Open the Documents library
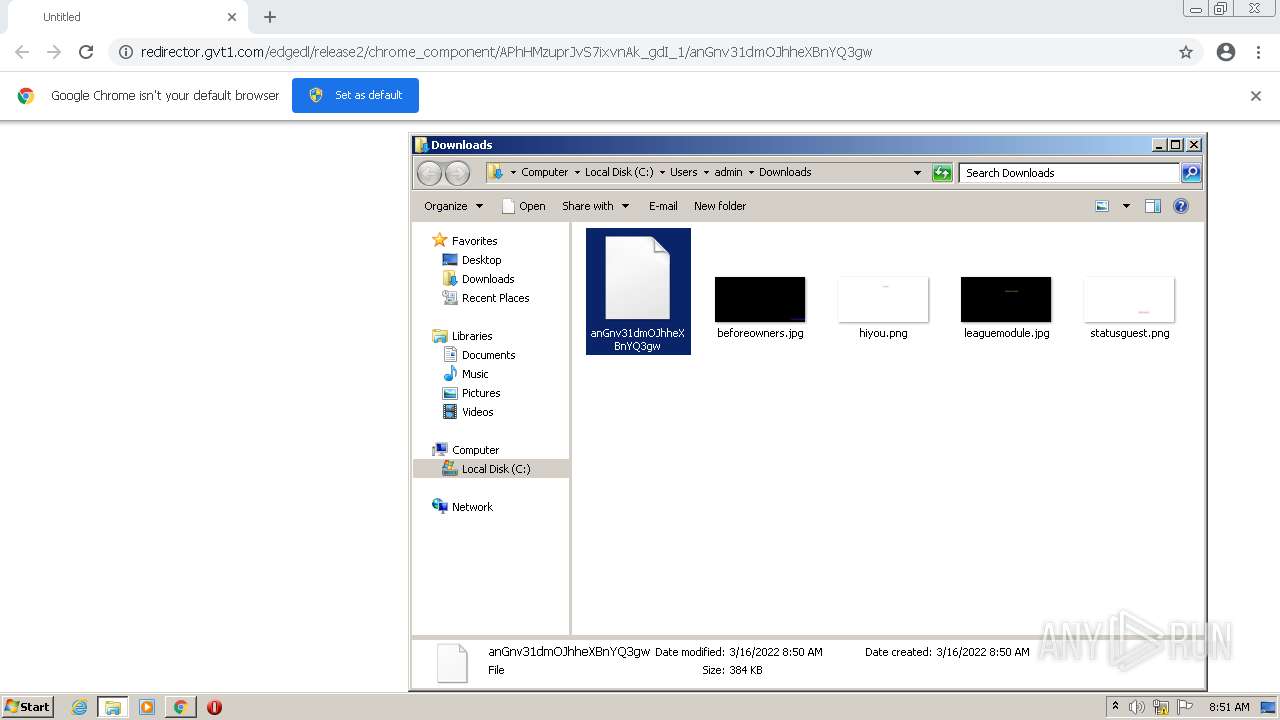The image size is (1280, 720). 488,355
